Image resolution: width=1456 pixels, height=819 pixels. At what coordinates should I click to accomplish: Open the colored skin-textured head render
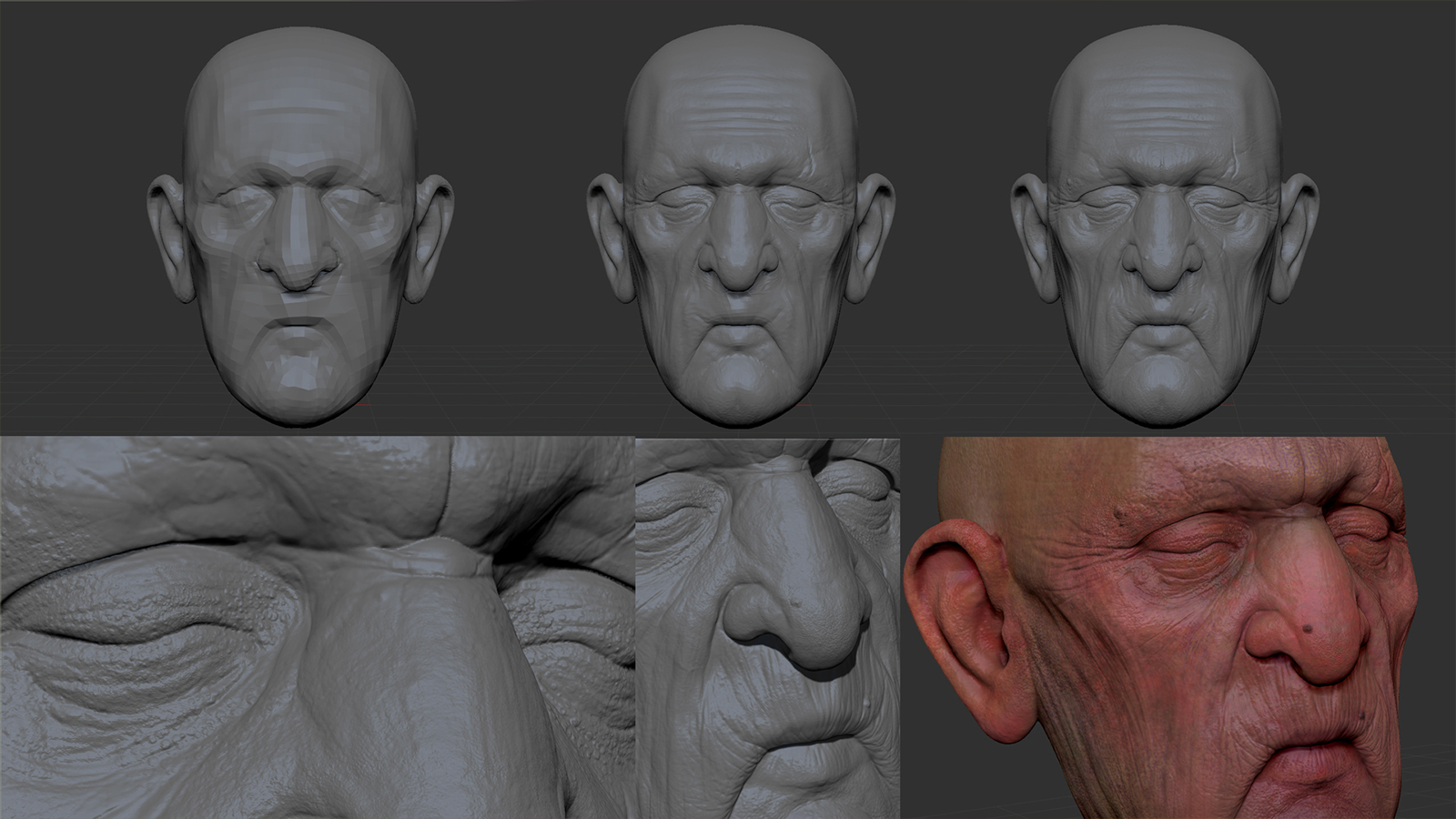(x=1161, y=628)
